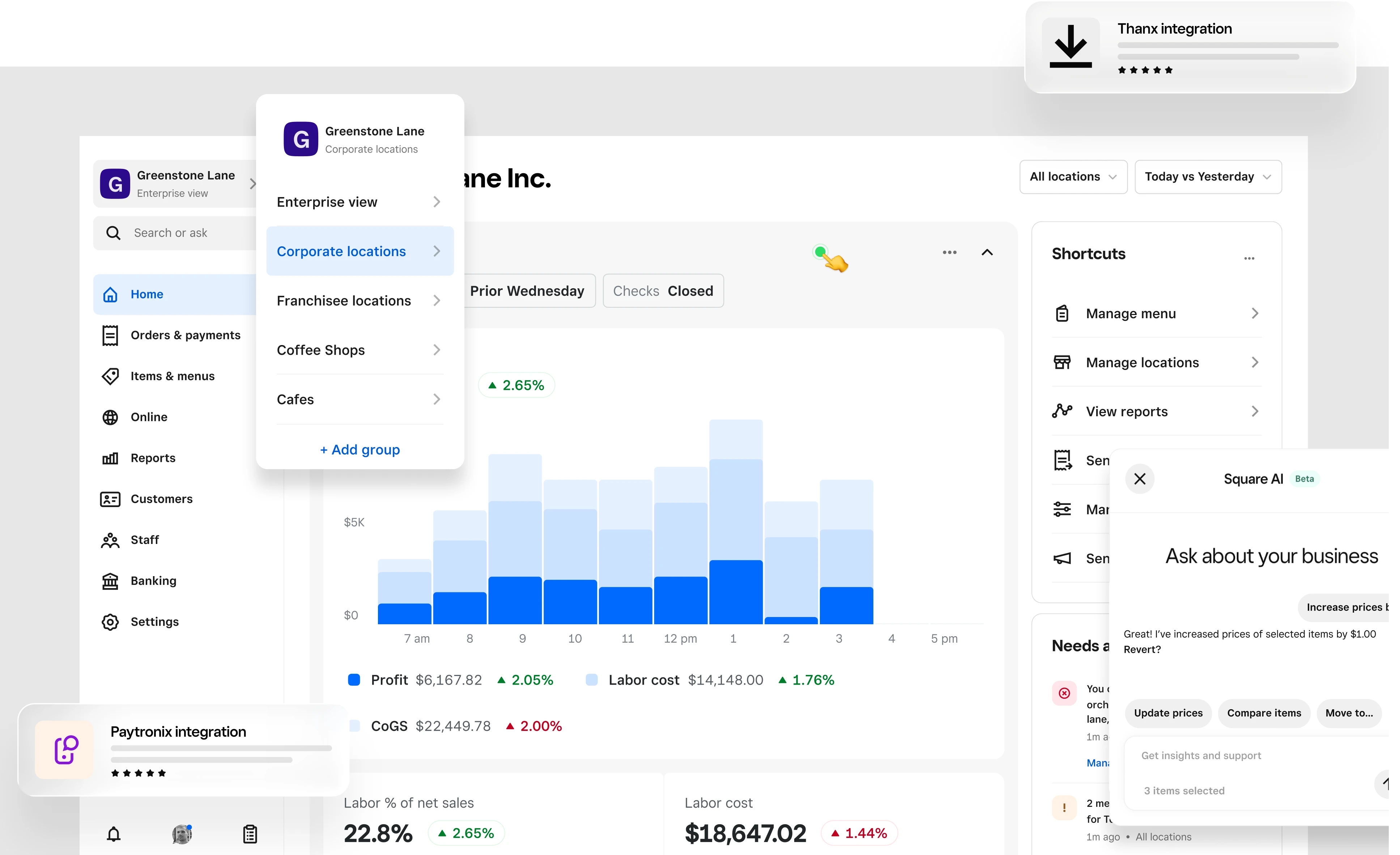Collapse the chart section with caret
The height and width of the screenshot is (855, 1400).
coord(987,252)
